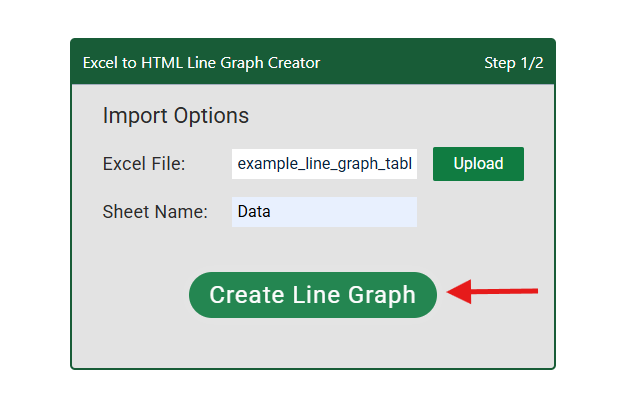The width and height of the screenshot is (625, 415).
Task: Click blank space right of Sheet Name field
Action: [x=480, y=212]
